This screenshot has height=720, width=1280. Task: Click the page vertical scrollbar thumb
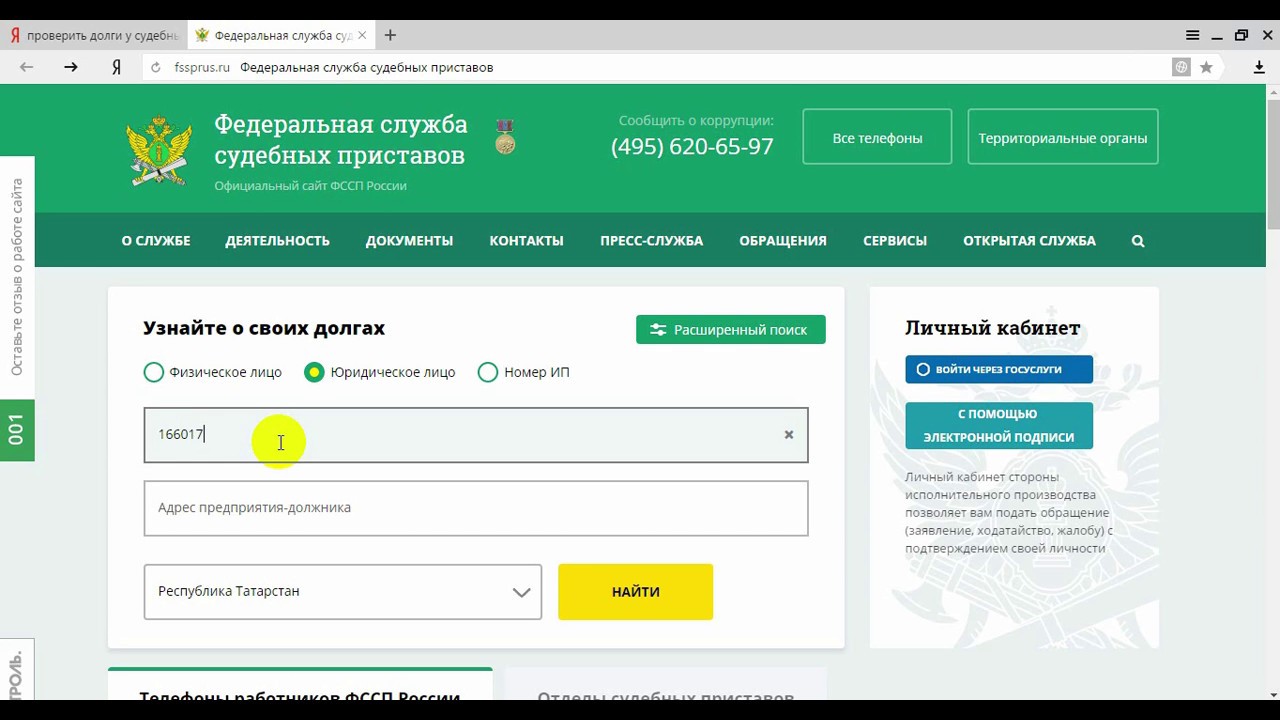[x=1273, y=165]
